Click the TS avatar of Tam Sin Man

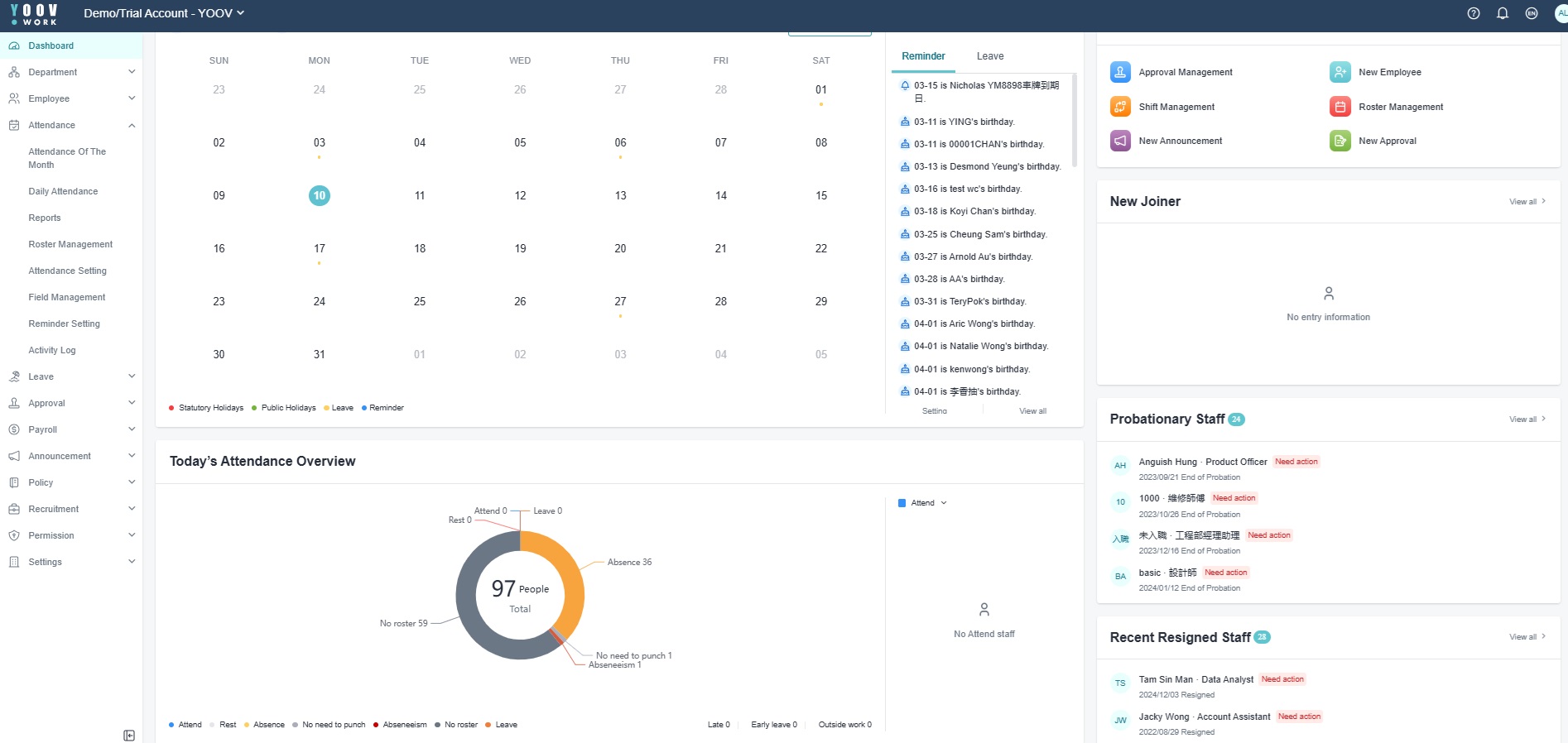click(1120, 683)
